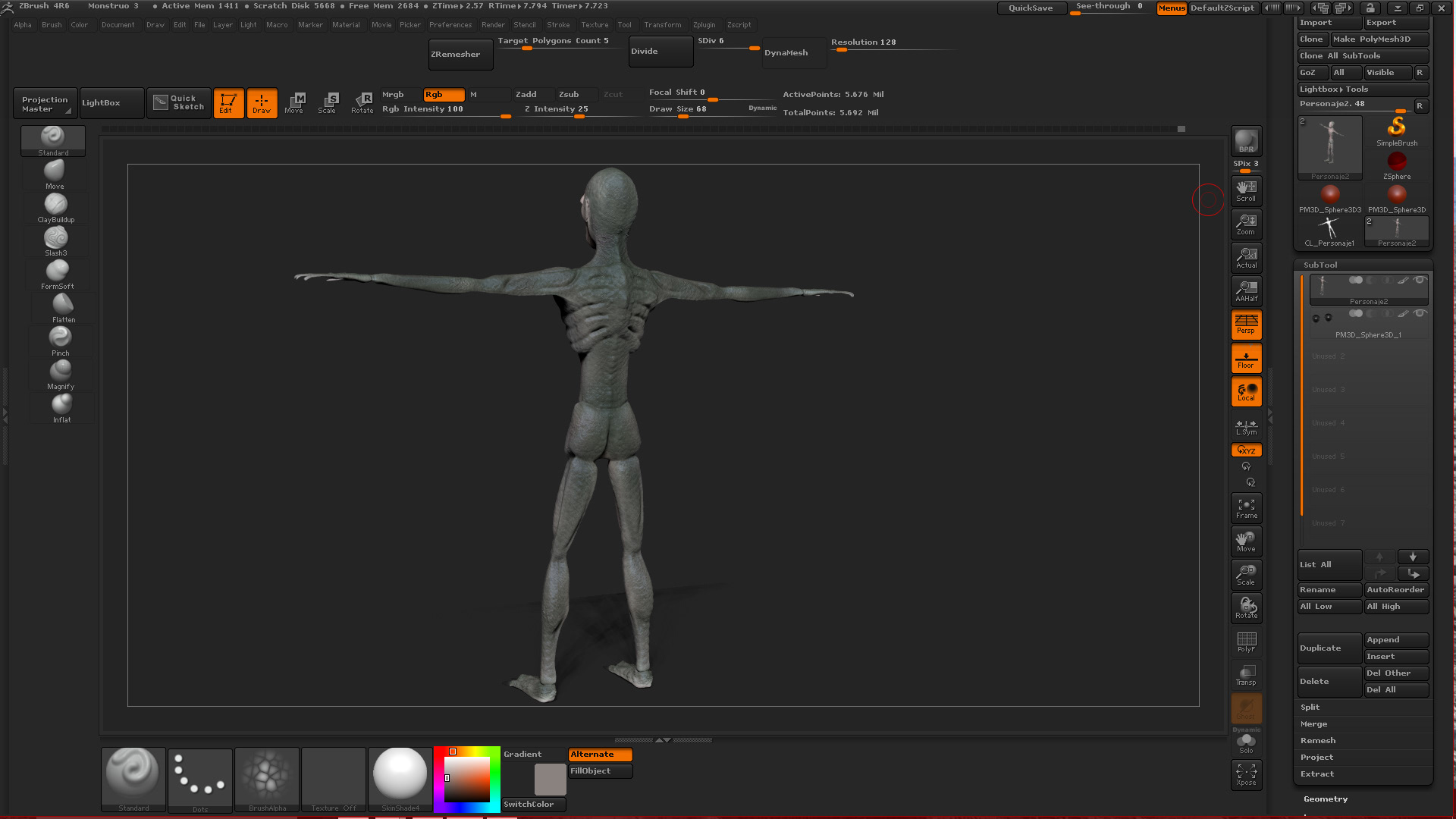Expand the Geometry section

tap(1326, 799)
